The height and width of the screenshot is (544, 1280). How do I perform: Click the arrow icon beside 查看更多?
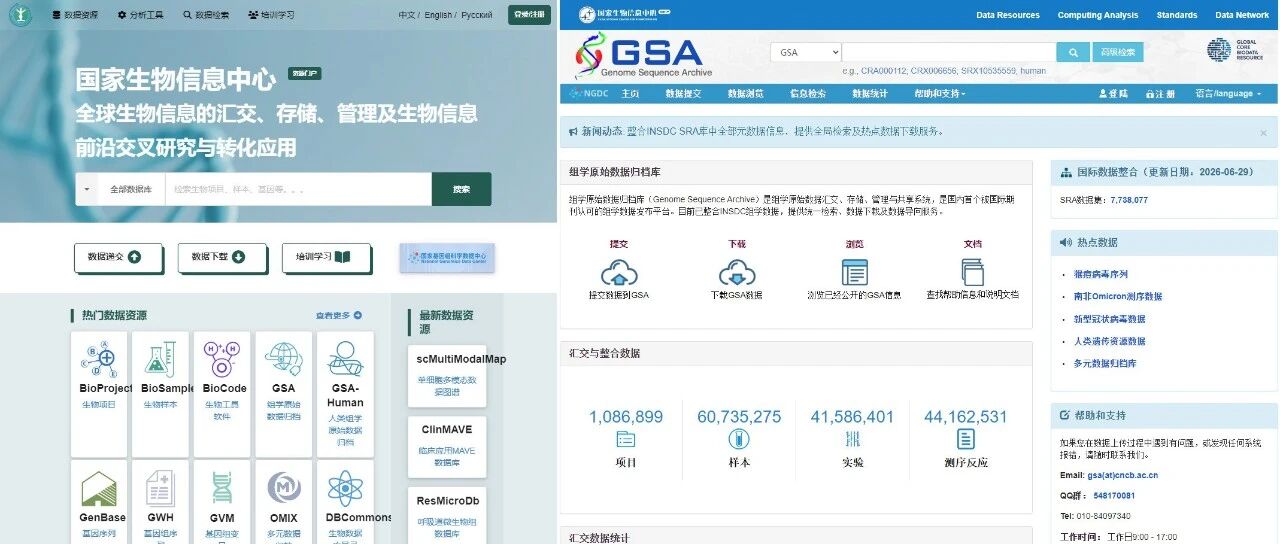[x=358, y=315]
